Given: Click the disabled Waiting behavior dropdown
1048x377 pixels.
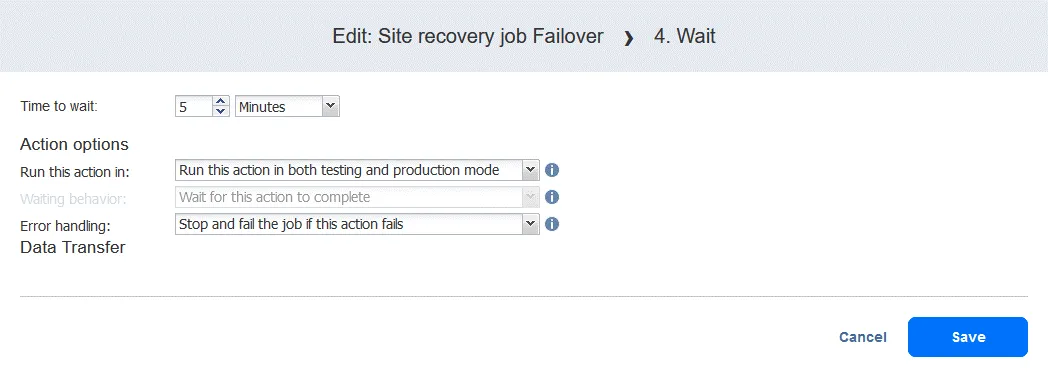Looking at the screenshot, I should [357, 197].
